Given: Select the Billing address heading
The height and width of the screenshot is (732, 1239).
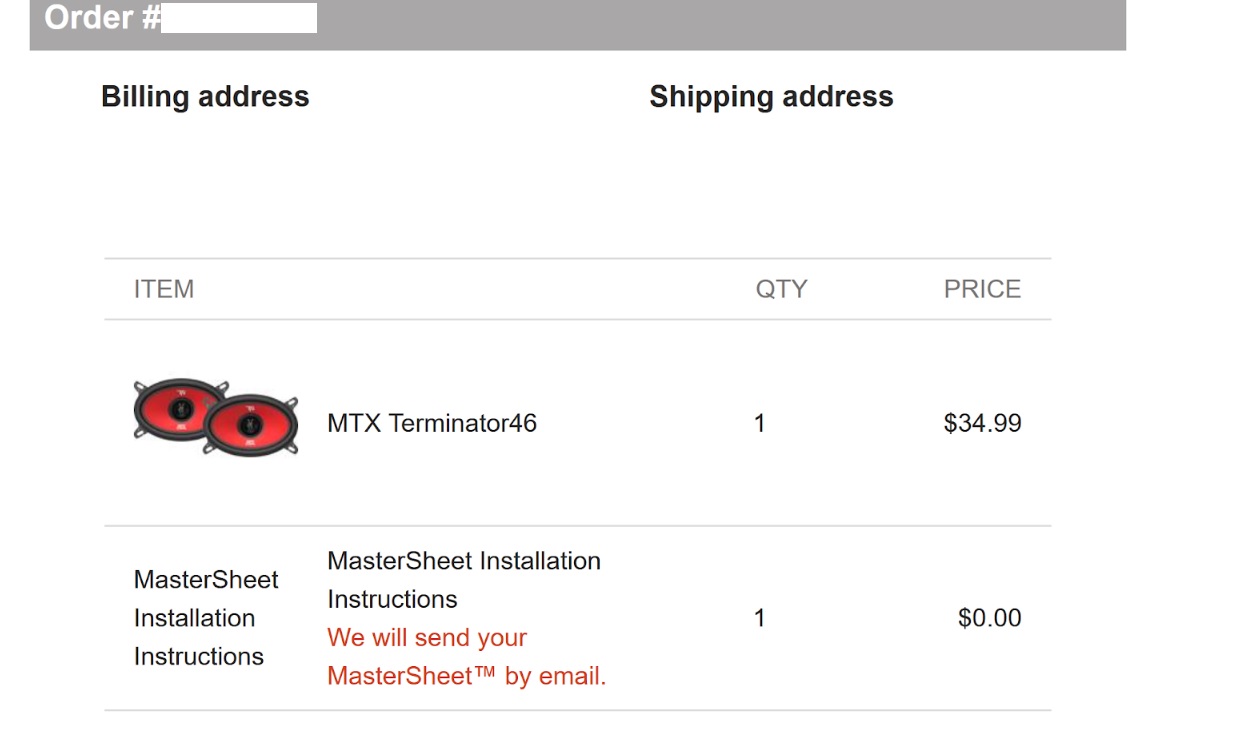Looking at the screenshot, I should [205, 96].
